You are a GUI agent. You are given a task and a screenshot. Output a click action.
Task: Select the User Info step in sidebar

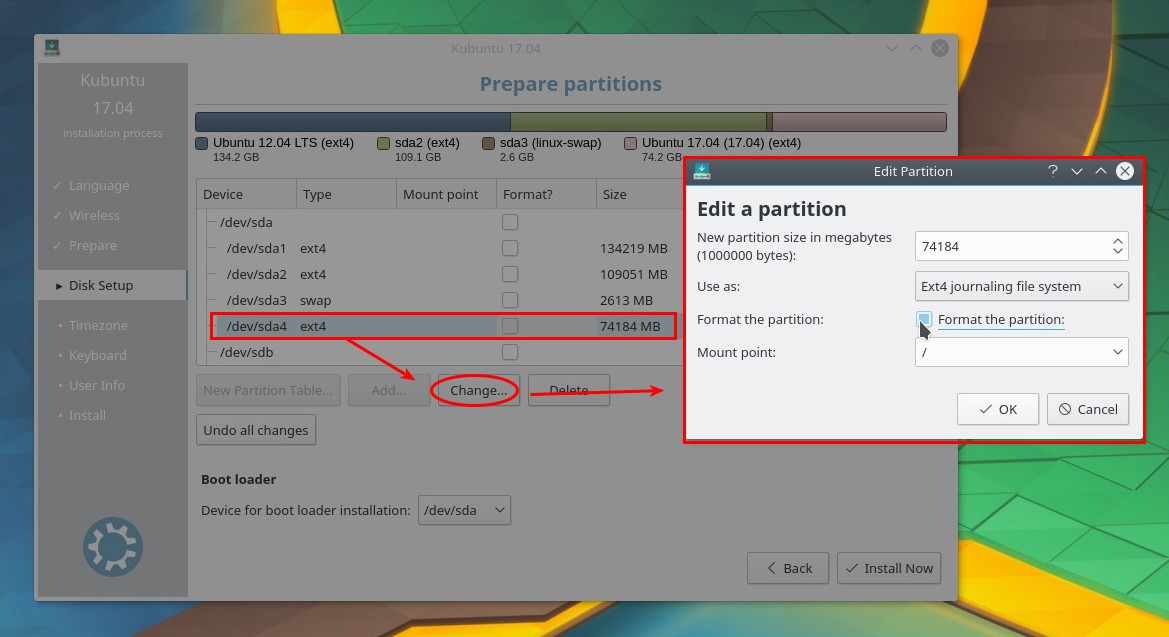coord(96,385)
